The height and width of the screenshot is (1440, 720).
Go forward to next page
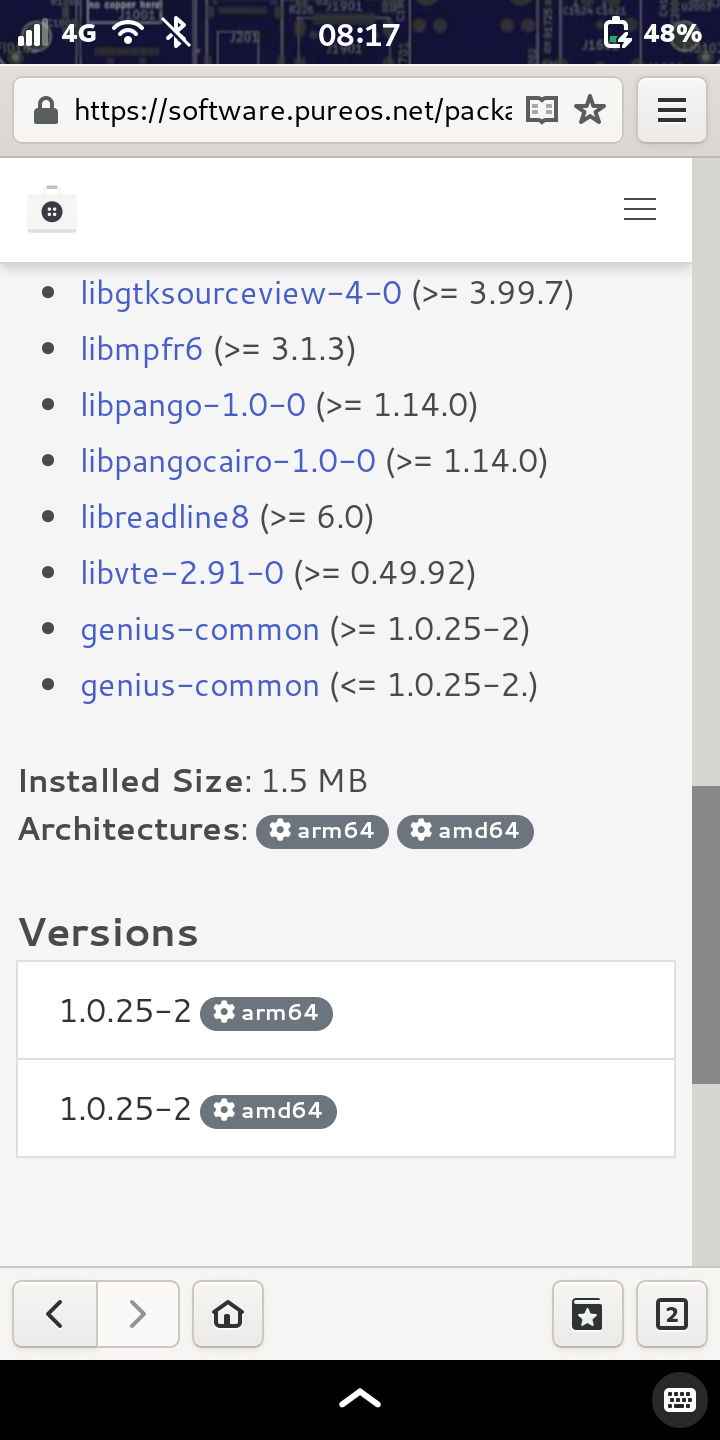(138, 1314)
